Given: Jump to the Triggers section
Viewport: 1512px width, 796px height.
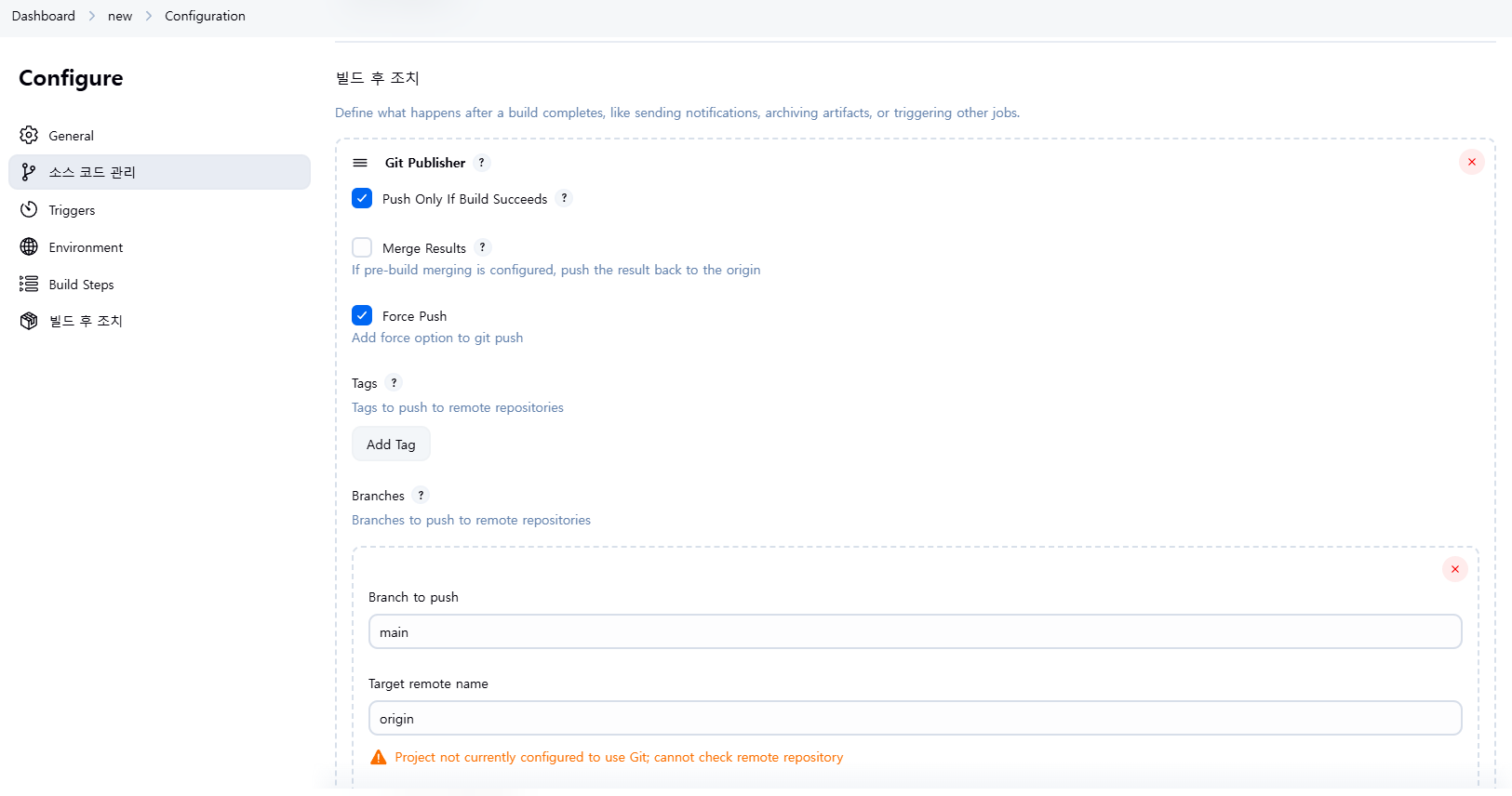Looking at the screenshot, I should point(159,210).
